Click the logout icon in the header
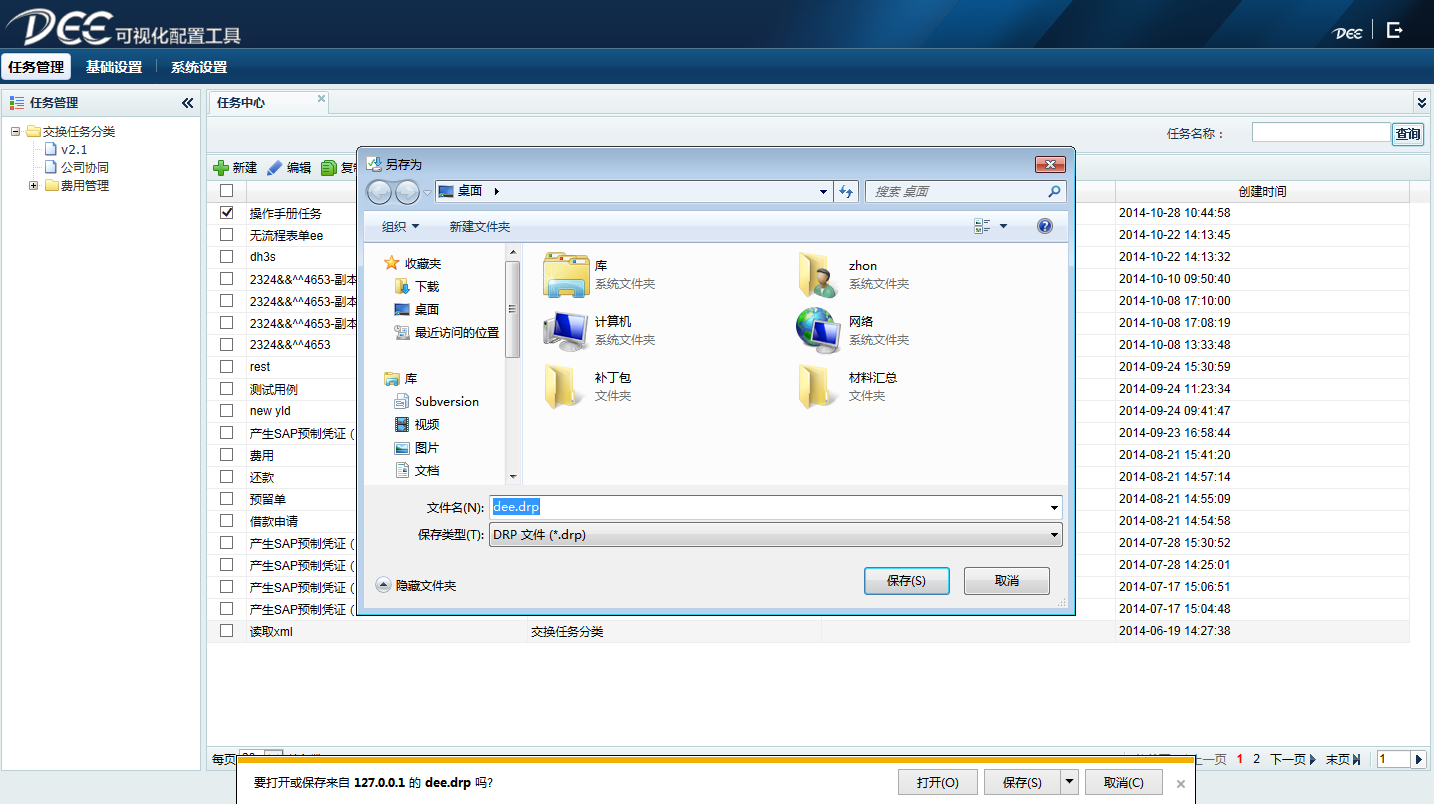 pyautogui.click(x=1395, y=31)
